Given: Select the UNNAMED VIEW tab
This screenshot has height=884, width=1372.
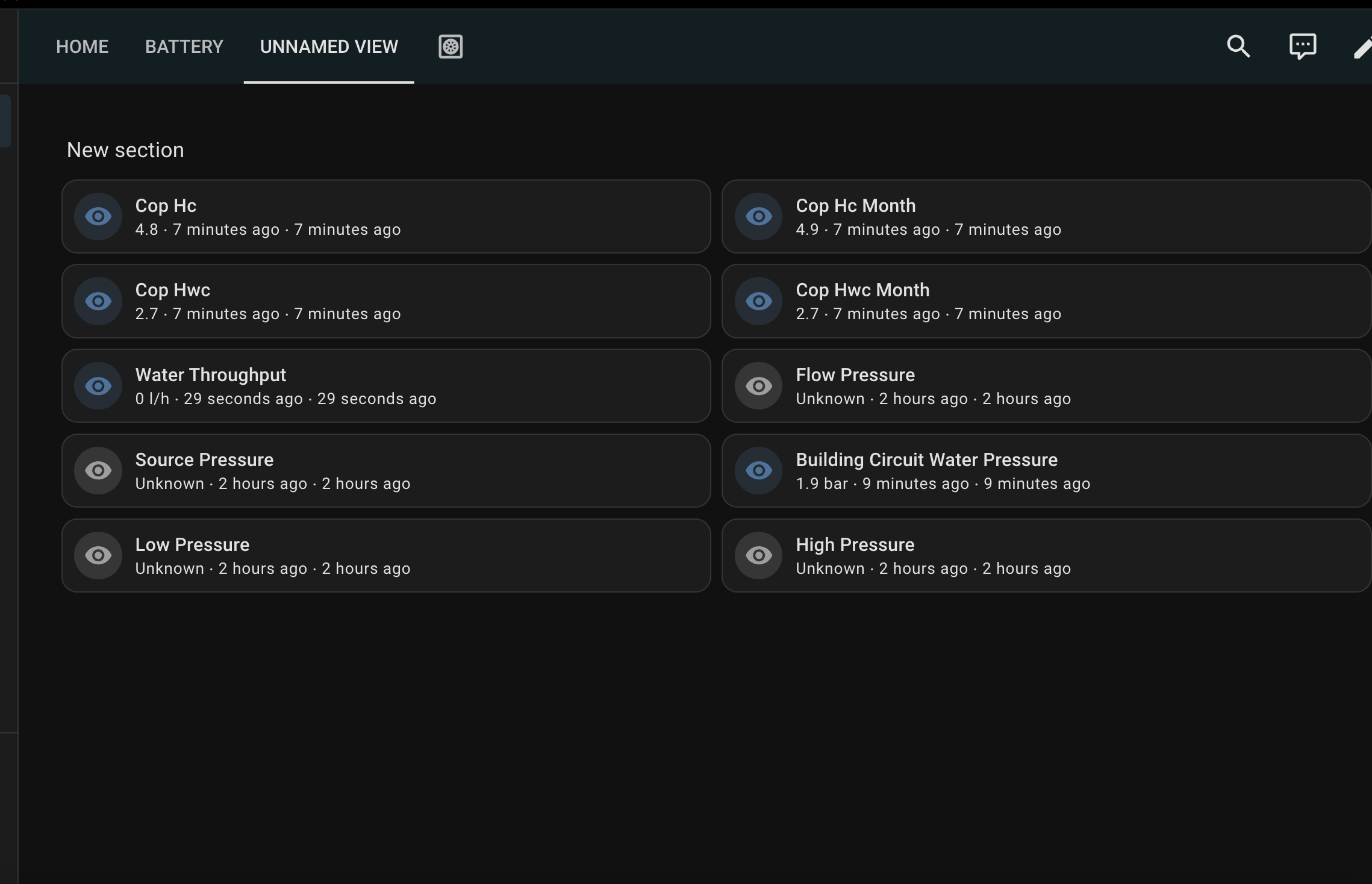Looking at the screenshot, I should pyautogui.click(x=329, y=46).
